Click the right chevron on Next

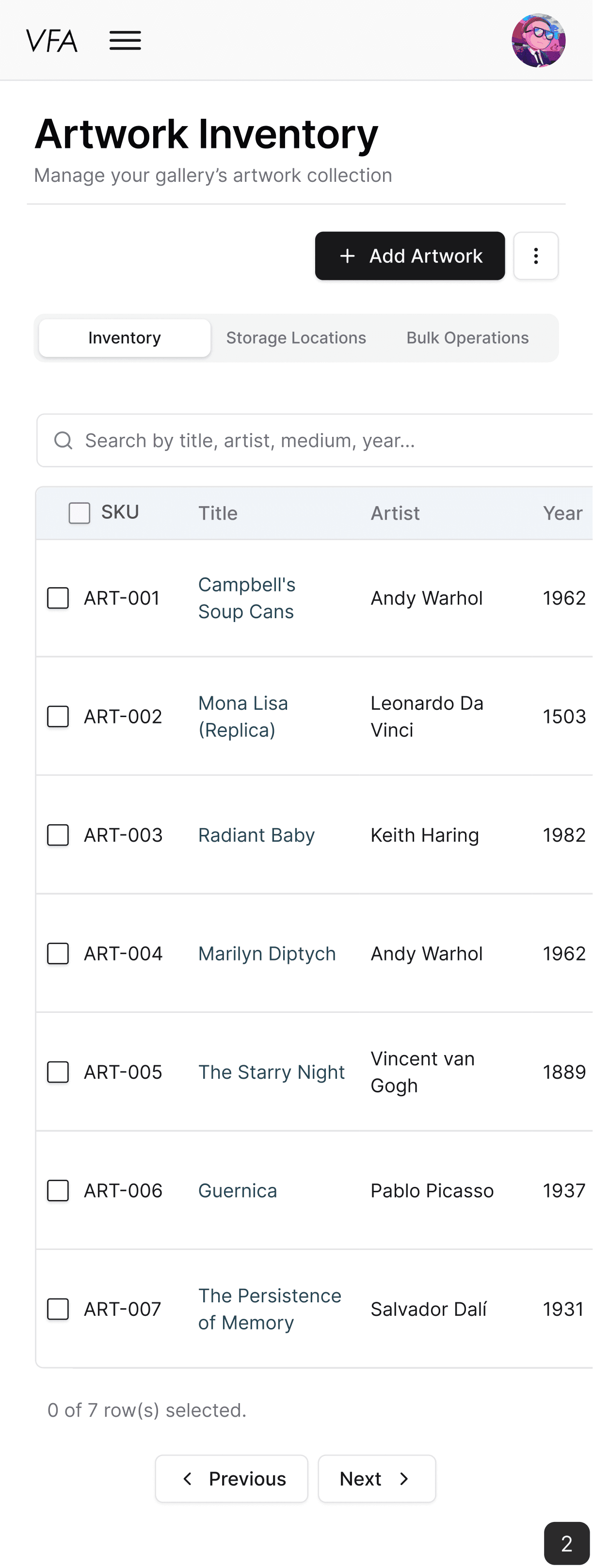click(404, 1479)
